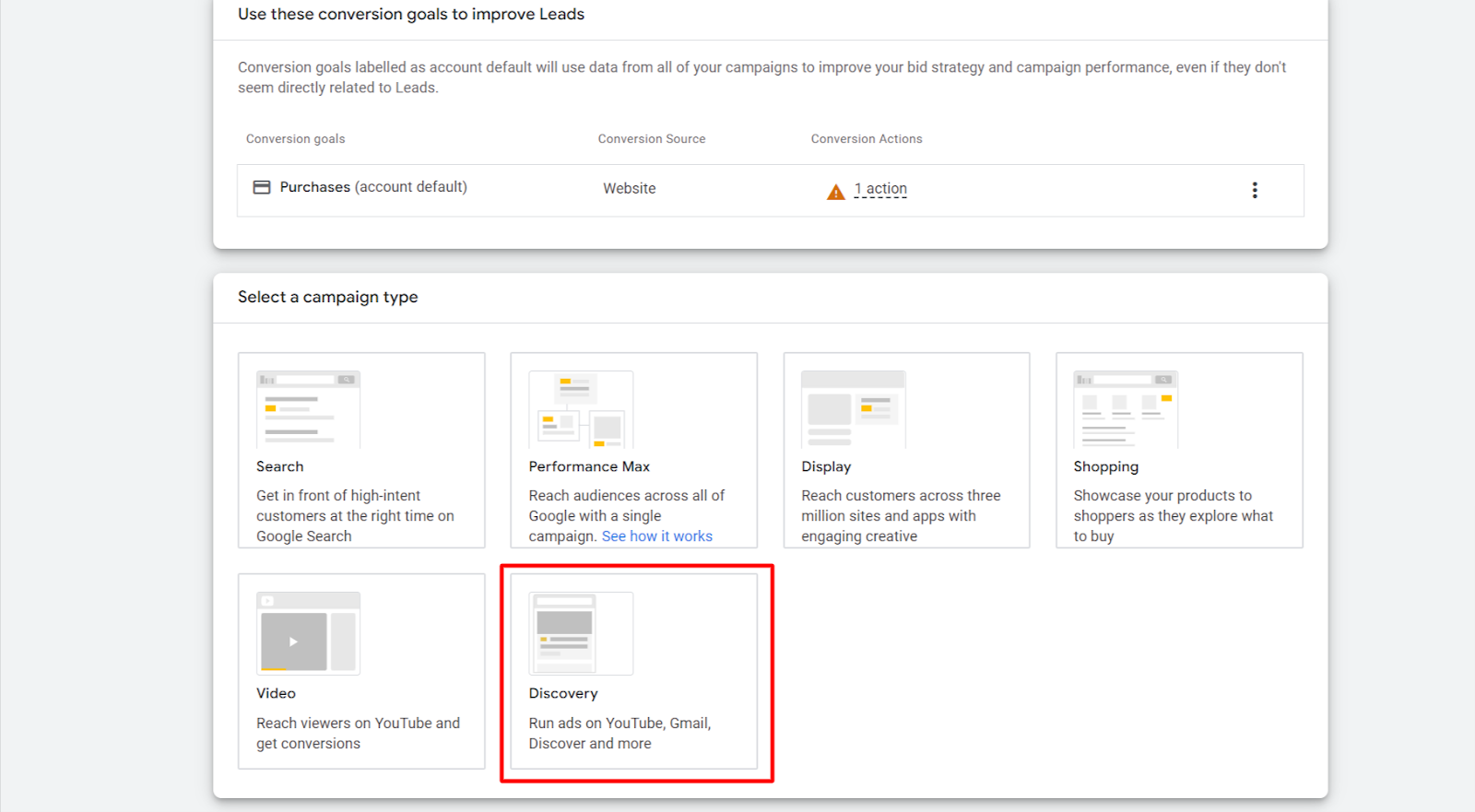
Task: Click the Conversion Source column header
Action: (x=651, y=139)
